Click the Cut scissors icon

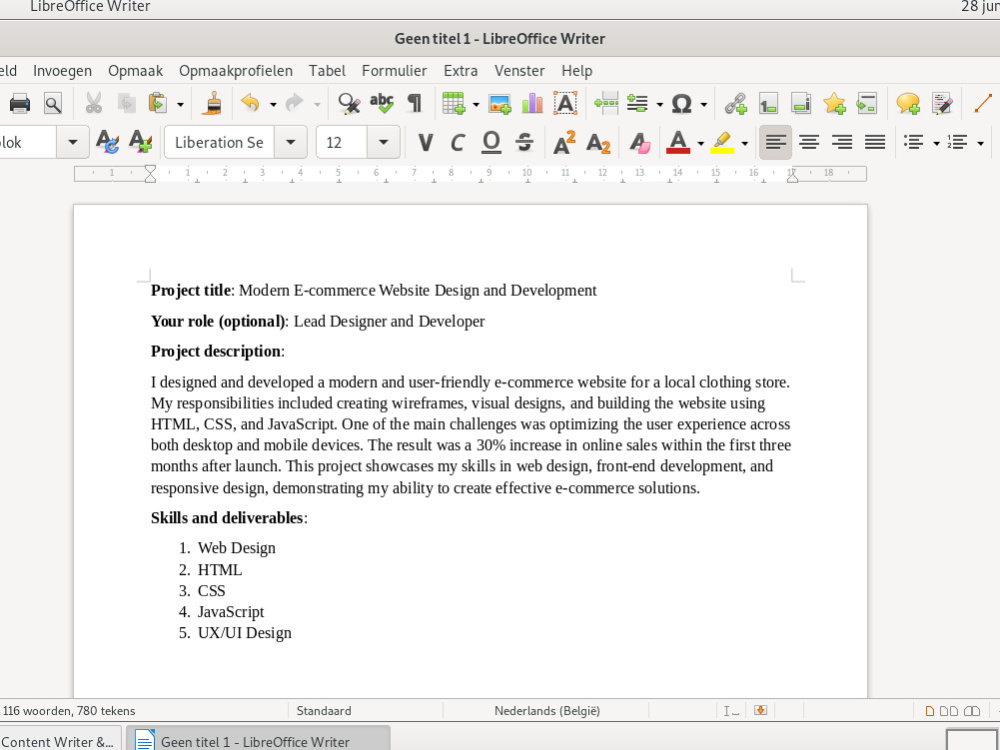coord(94,103)
